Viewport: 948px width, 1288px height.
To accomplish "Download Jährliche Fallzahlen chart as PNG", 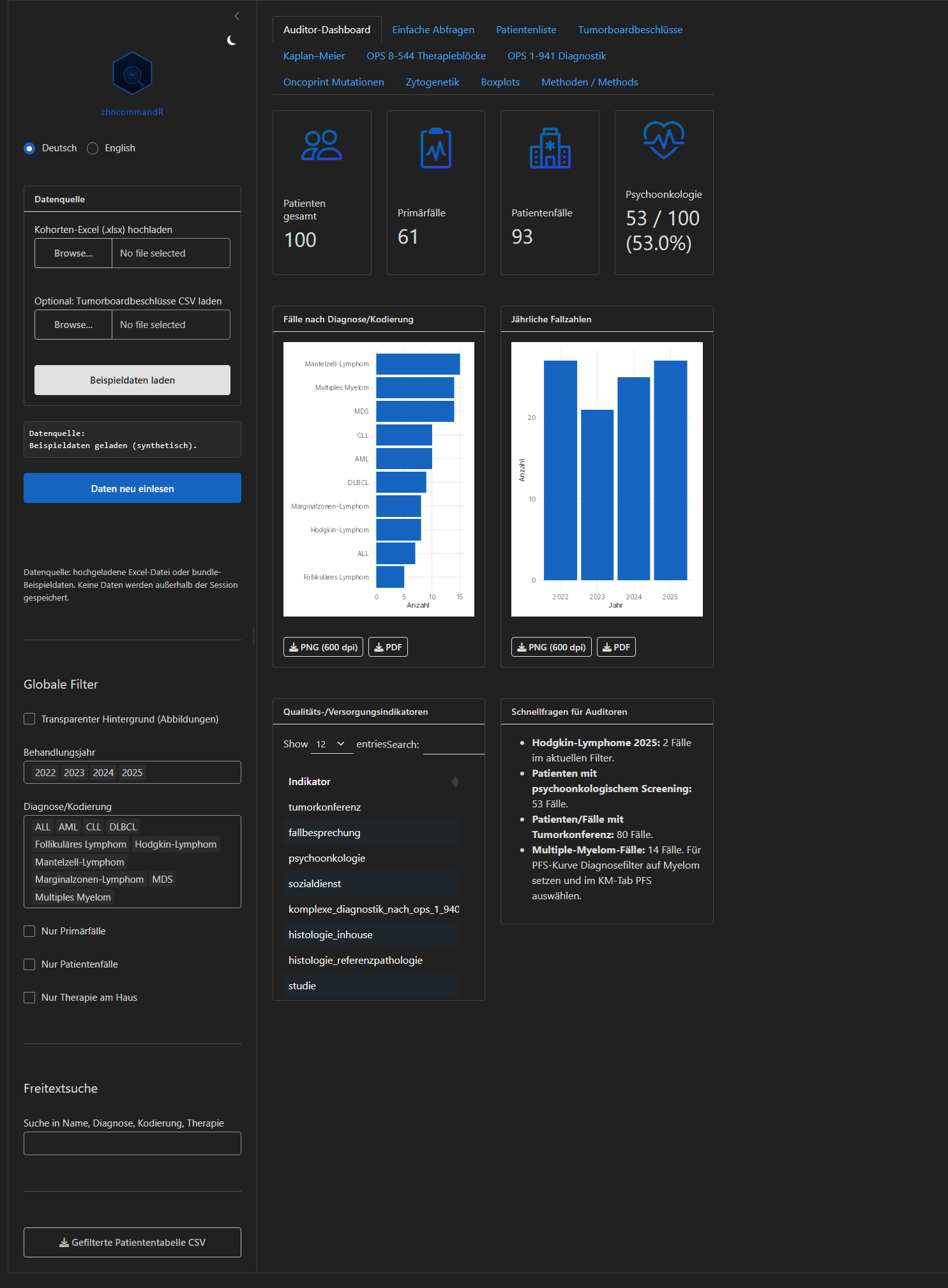I will [x=552, y=647].
